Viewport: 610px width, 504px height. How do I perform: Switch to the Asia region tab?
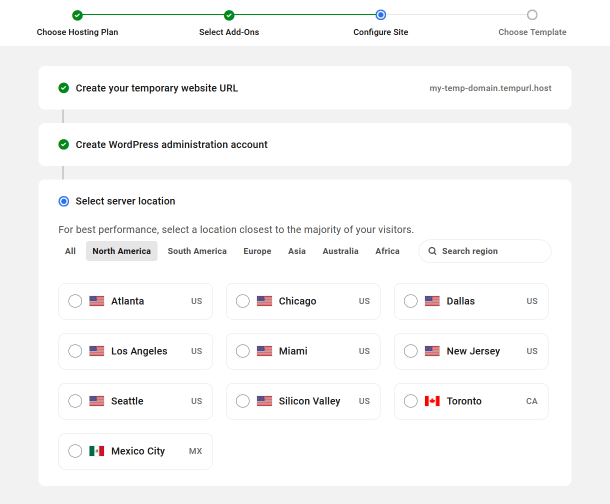[297, 251]
